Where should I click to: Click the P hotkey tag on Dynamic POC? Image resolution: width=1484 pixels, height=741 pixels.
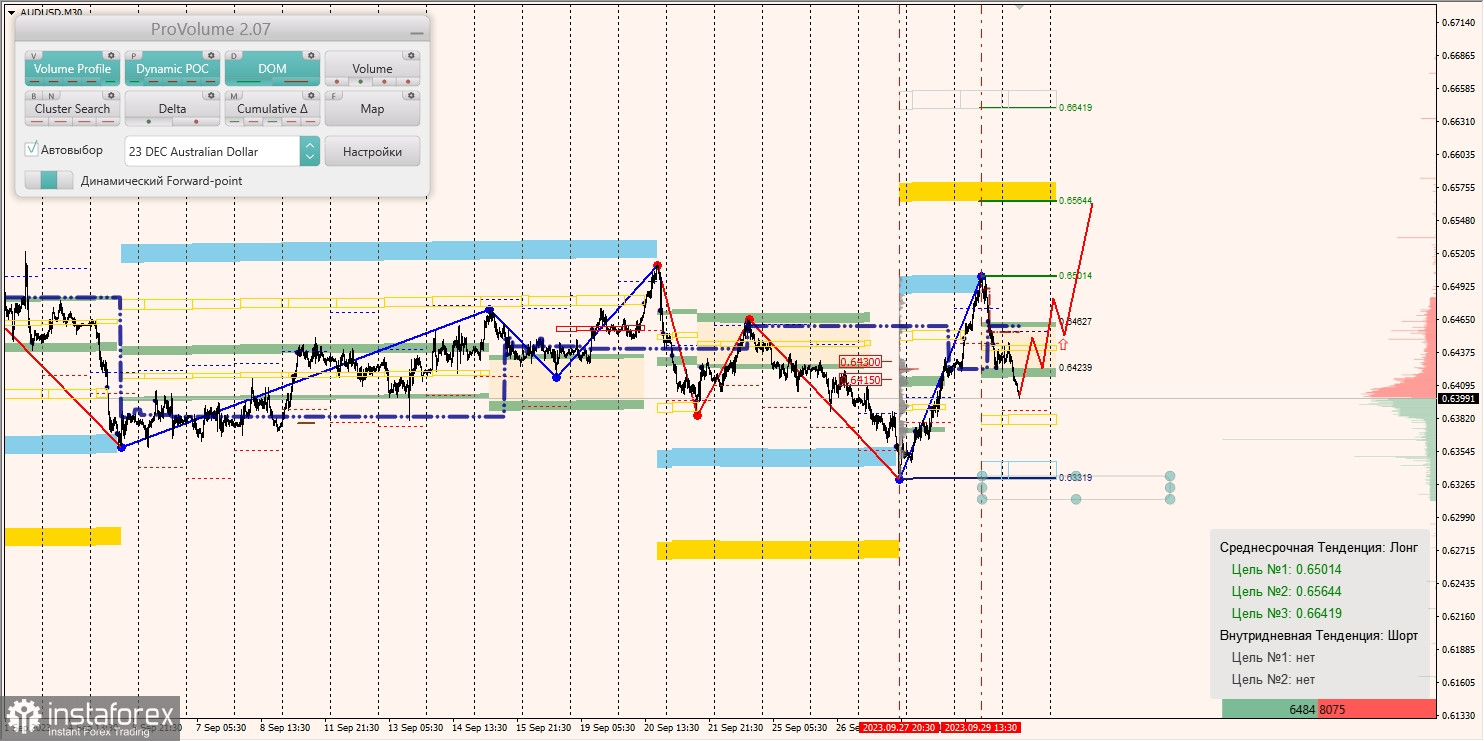click(134, 56)
